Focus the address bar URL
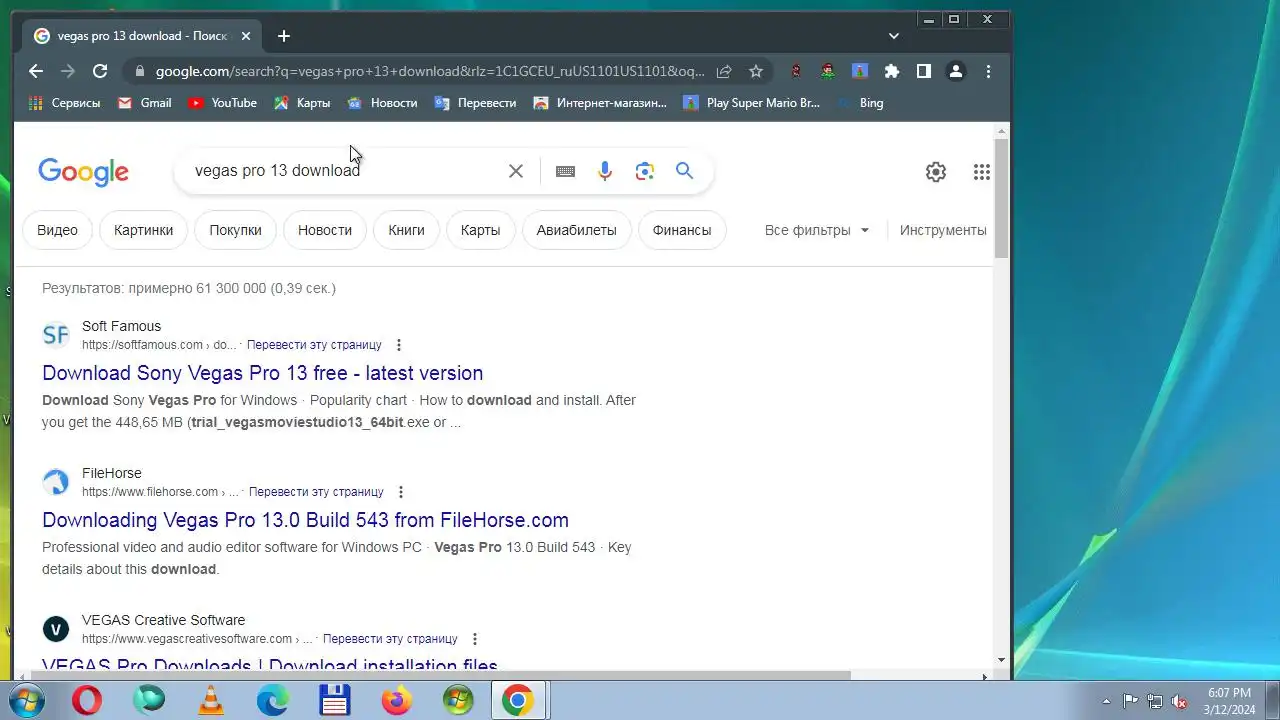 [430, 71]
